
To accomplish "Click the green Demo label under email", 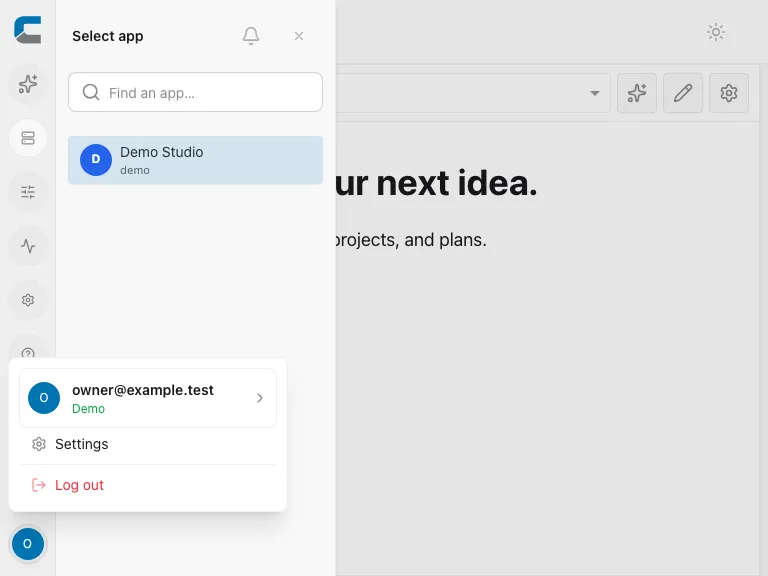I will [x=88, y=408].
